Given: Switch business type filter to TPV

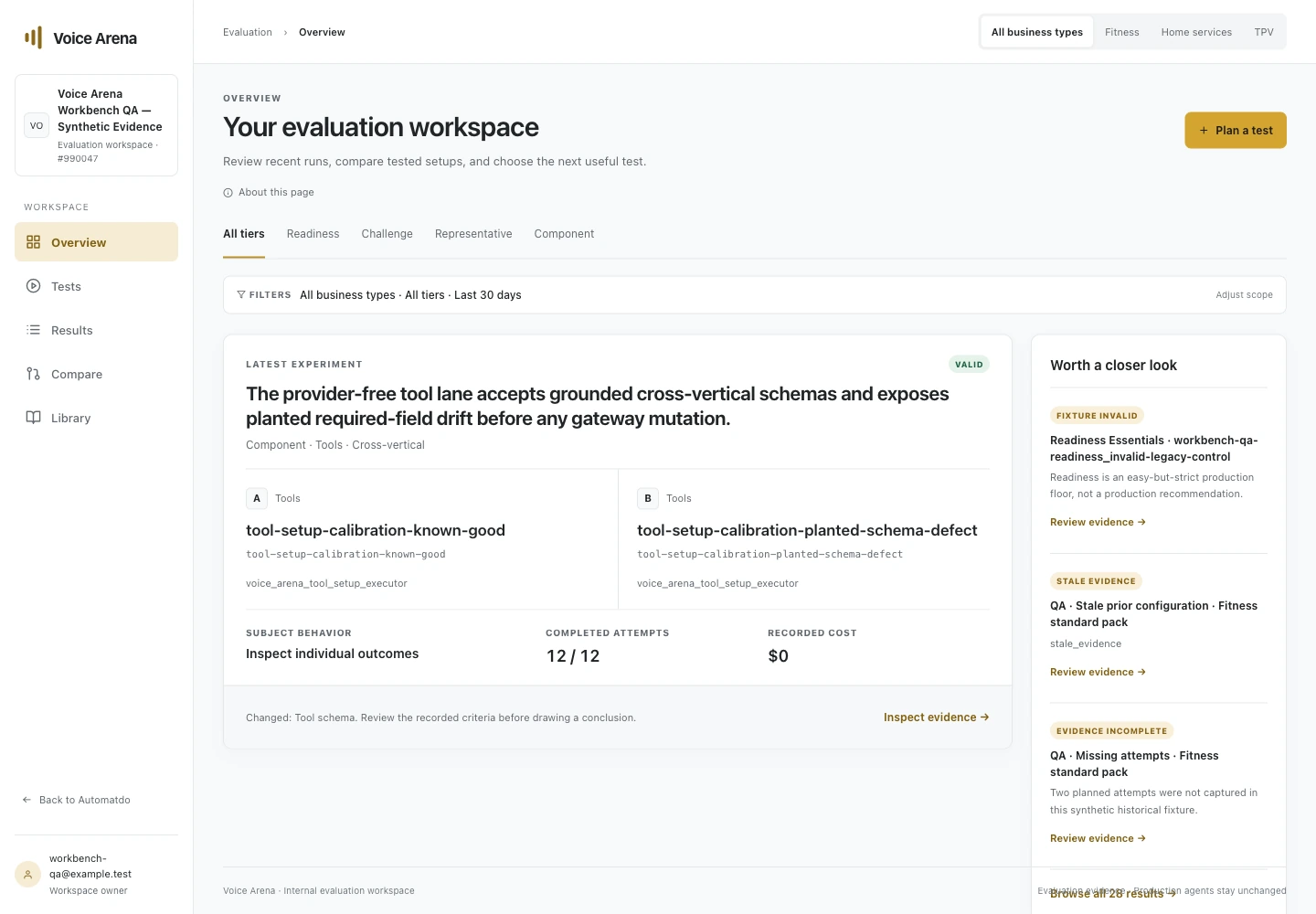Looking at the screenshot, I should point(1264,32).
